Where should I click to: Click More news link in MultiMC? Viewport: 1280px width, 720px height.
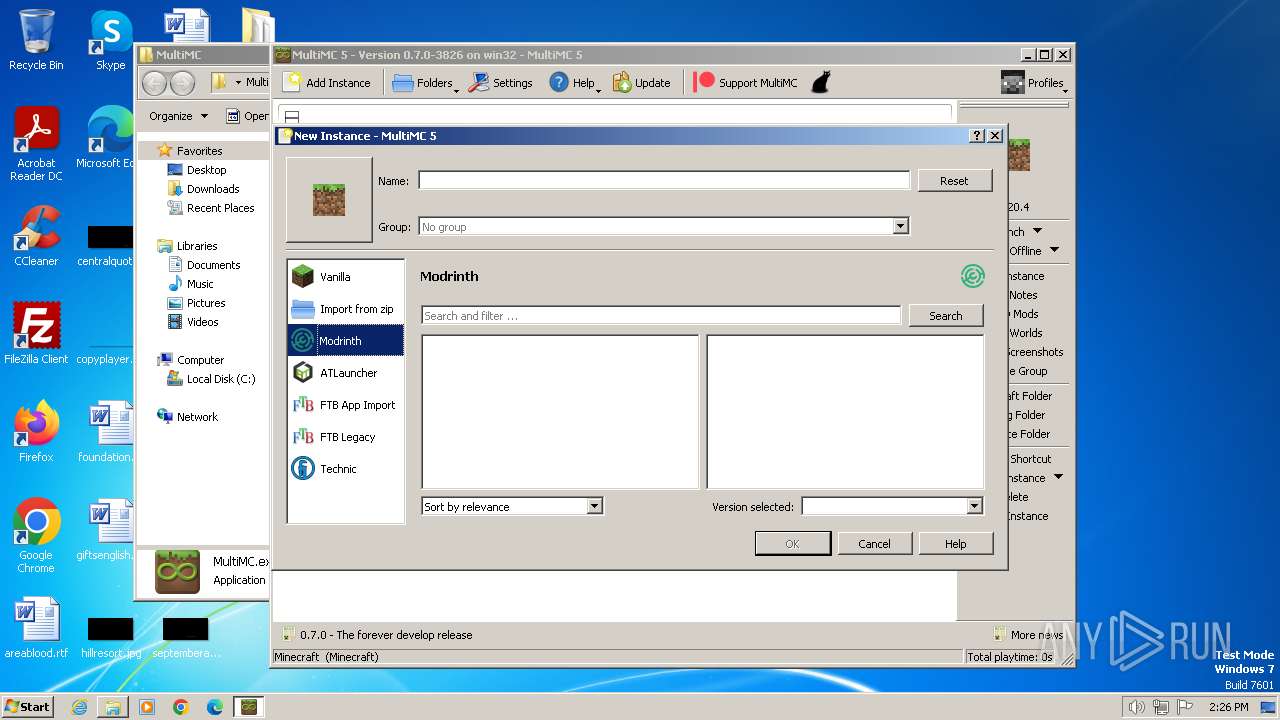1028,635
